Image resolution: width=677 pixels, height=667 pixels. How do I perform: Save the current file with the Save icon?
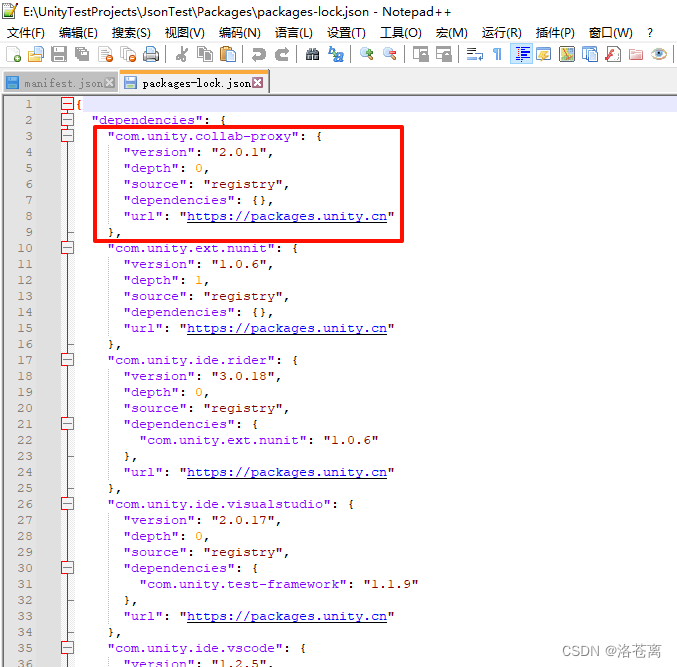coord(59,54)
